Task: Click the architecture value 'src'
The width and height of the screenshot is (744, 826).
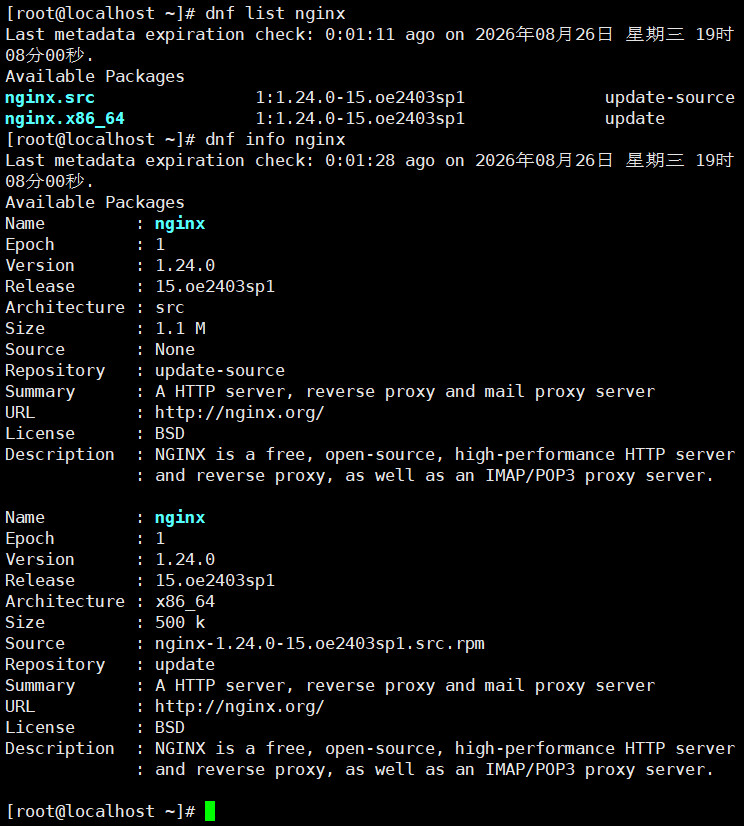Action: [x=170, y=308]
